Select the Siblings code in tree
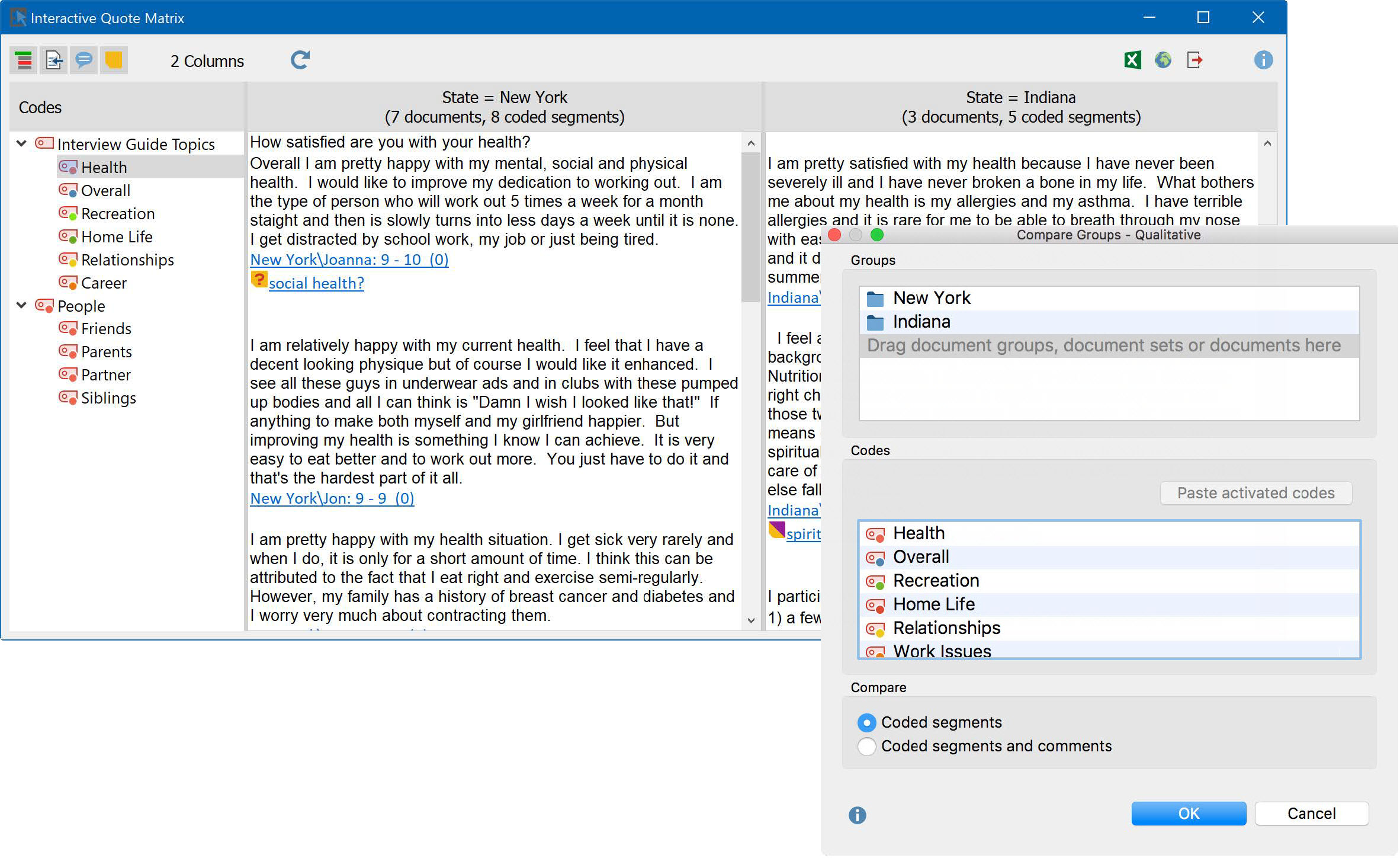 click(108, 398)
